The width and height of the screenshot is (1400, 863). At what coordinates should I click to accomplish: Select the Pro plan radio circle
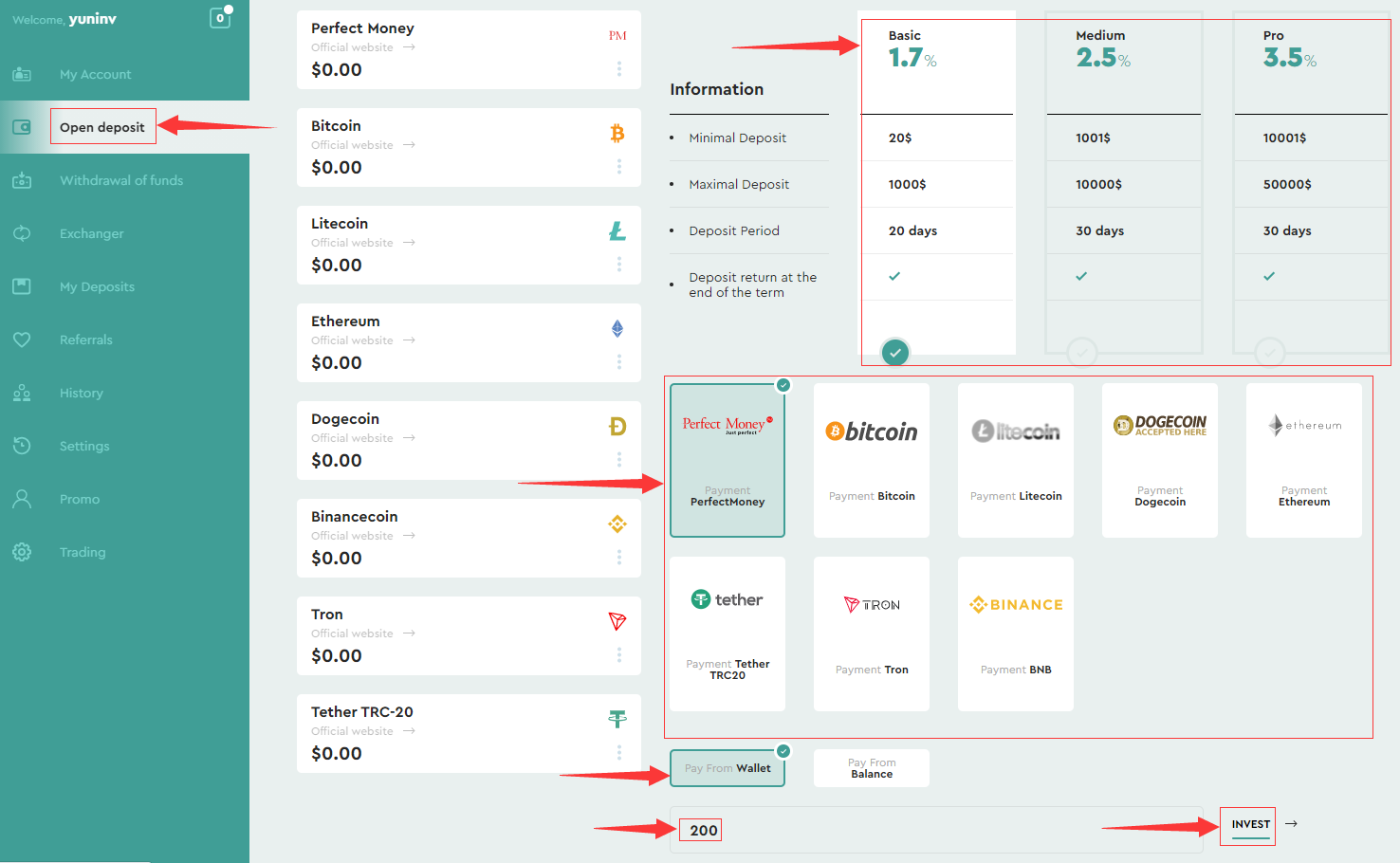(1270, 353)
